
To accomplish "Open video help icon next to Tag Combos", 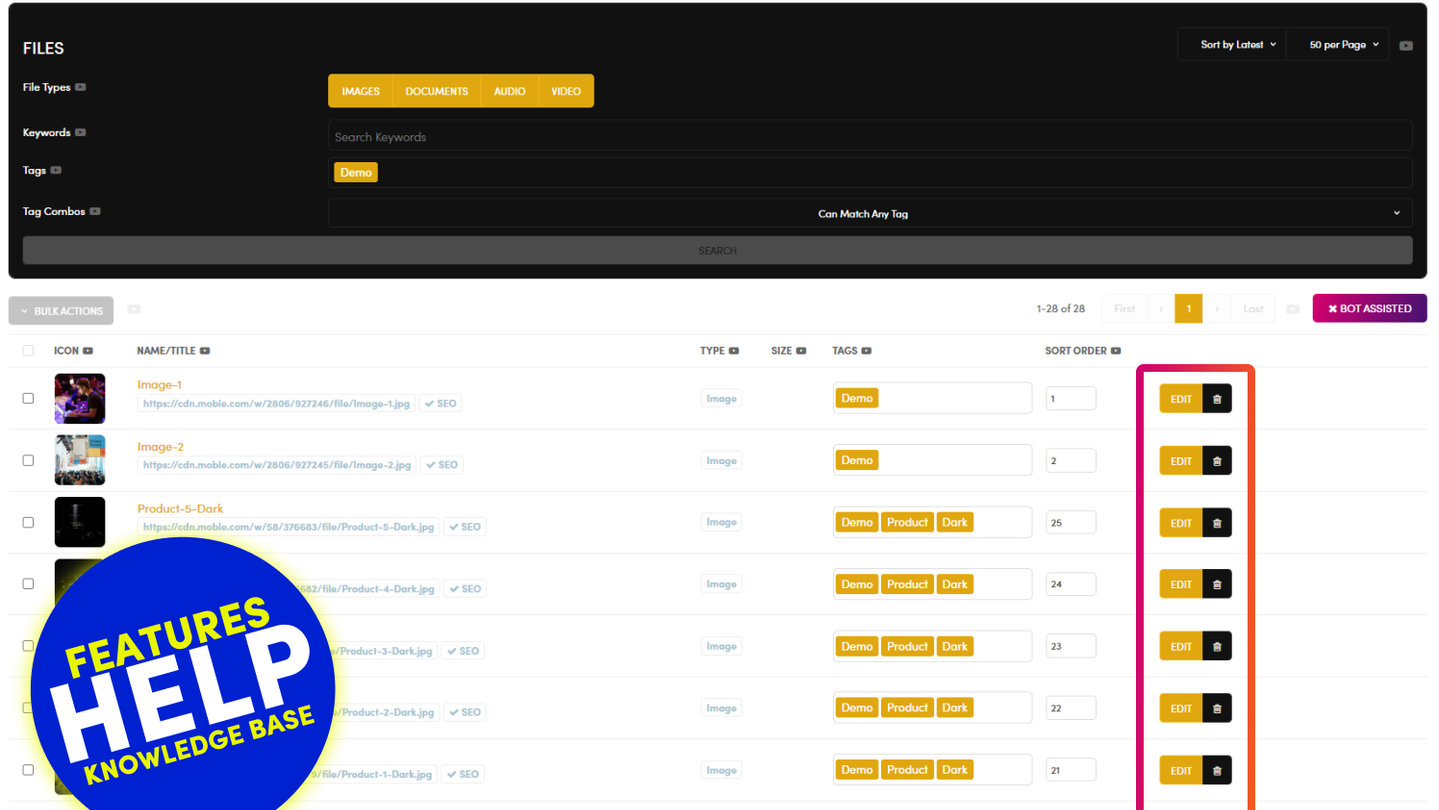I will [x=95, y=211].
